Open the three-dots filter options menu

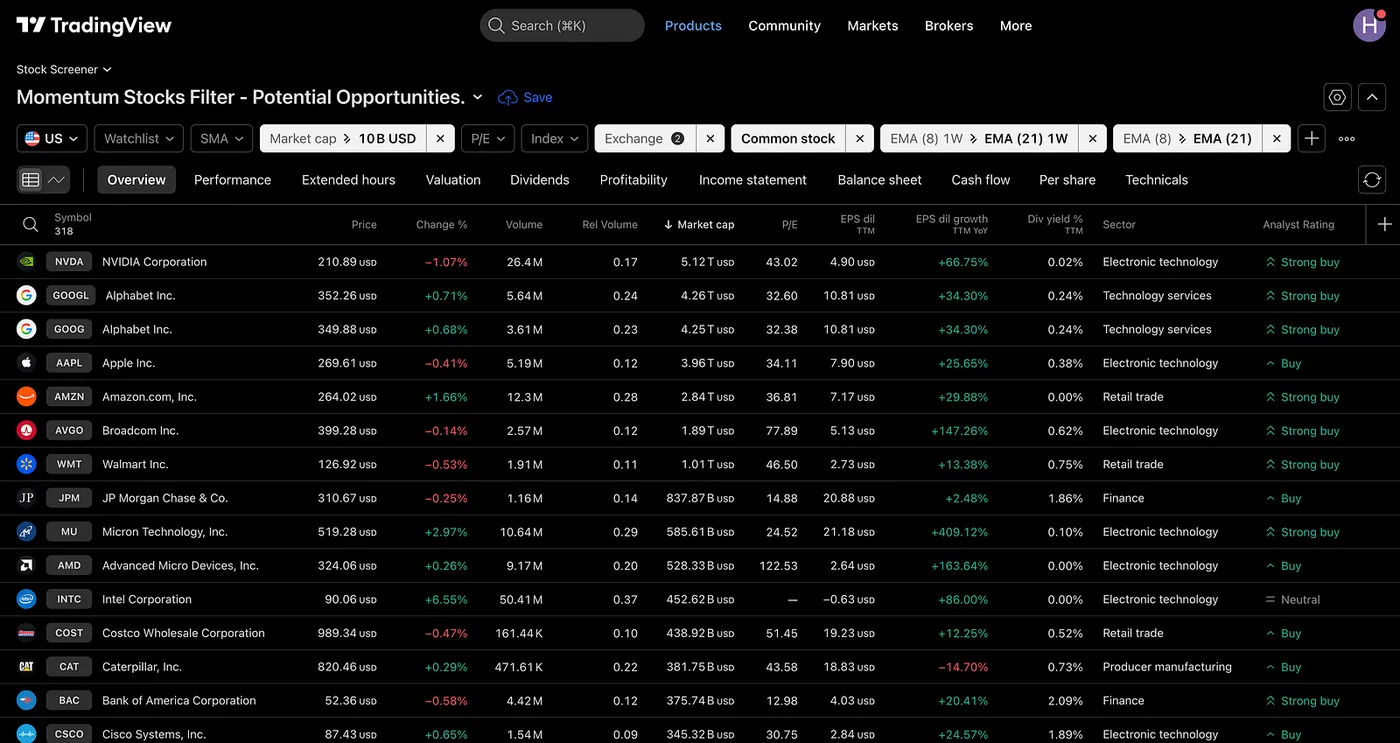[x=1347, y=139]
